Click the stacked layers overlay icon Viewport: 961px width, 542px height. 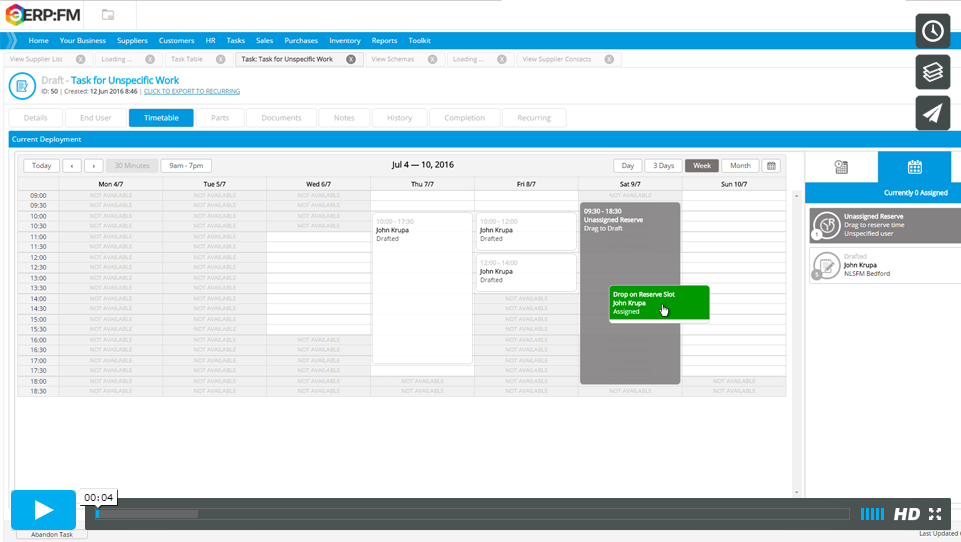point(932,72)
